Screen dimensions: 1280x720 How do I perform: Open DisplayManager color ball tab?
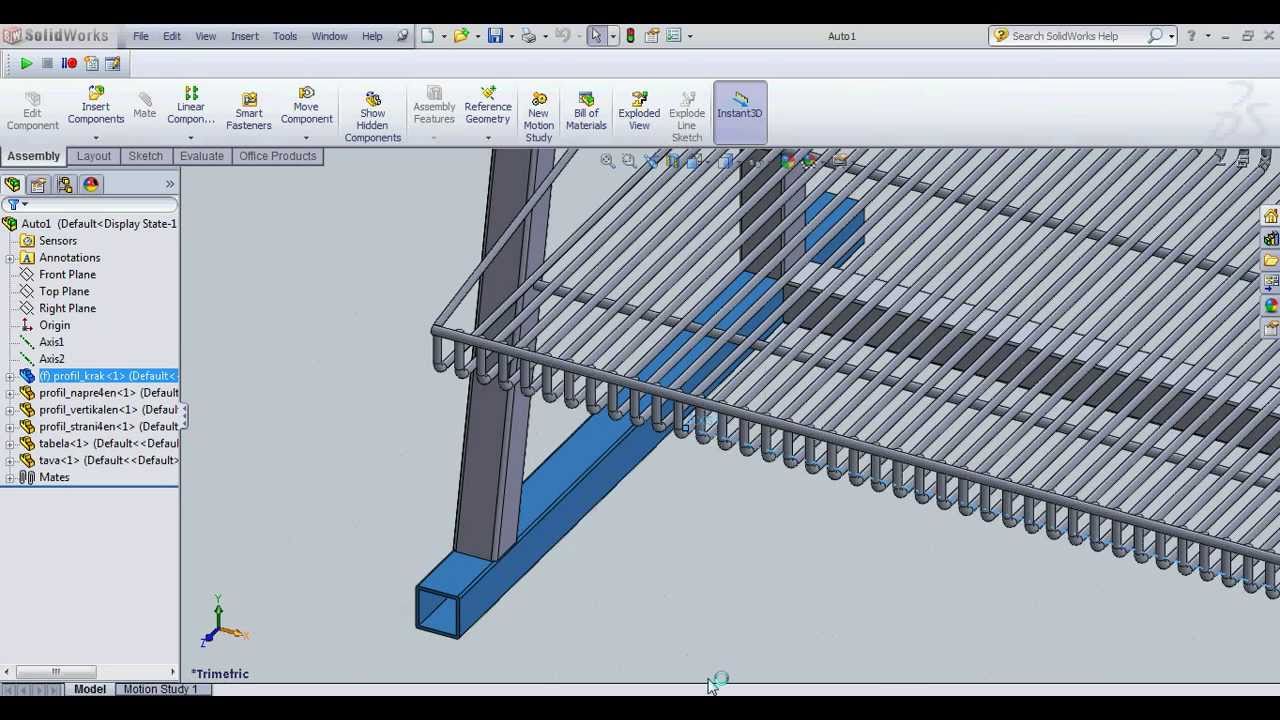(x=91, y=184)
